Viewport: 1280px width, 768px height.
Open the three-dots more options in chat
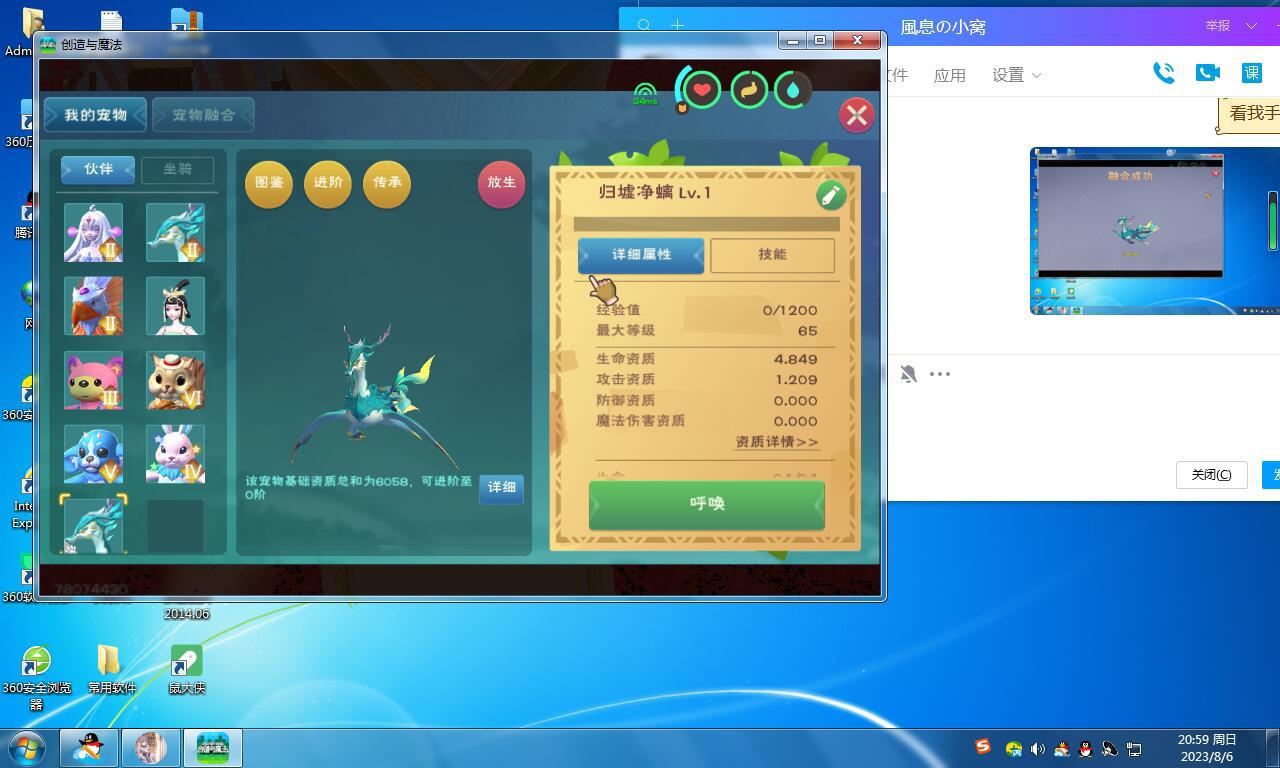coord(940,374)
